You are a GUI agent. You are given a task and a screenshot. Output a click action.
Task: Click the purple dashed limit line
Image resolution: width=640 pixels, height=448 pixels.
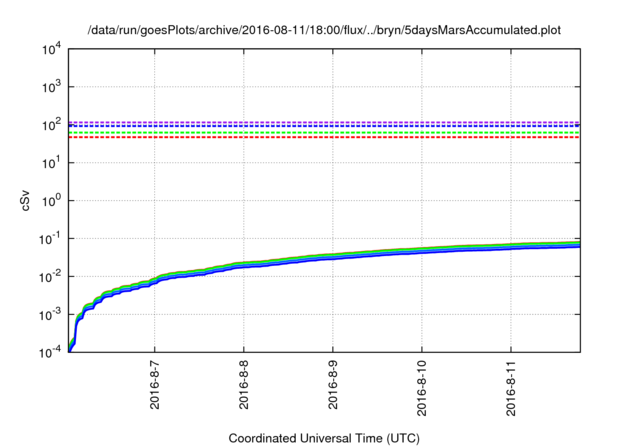[324, 122]
